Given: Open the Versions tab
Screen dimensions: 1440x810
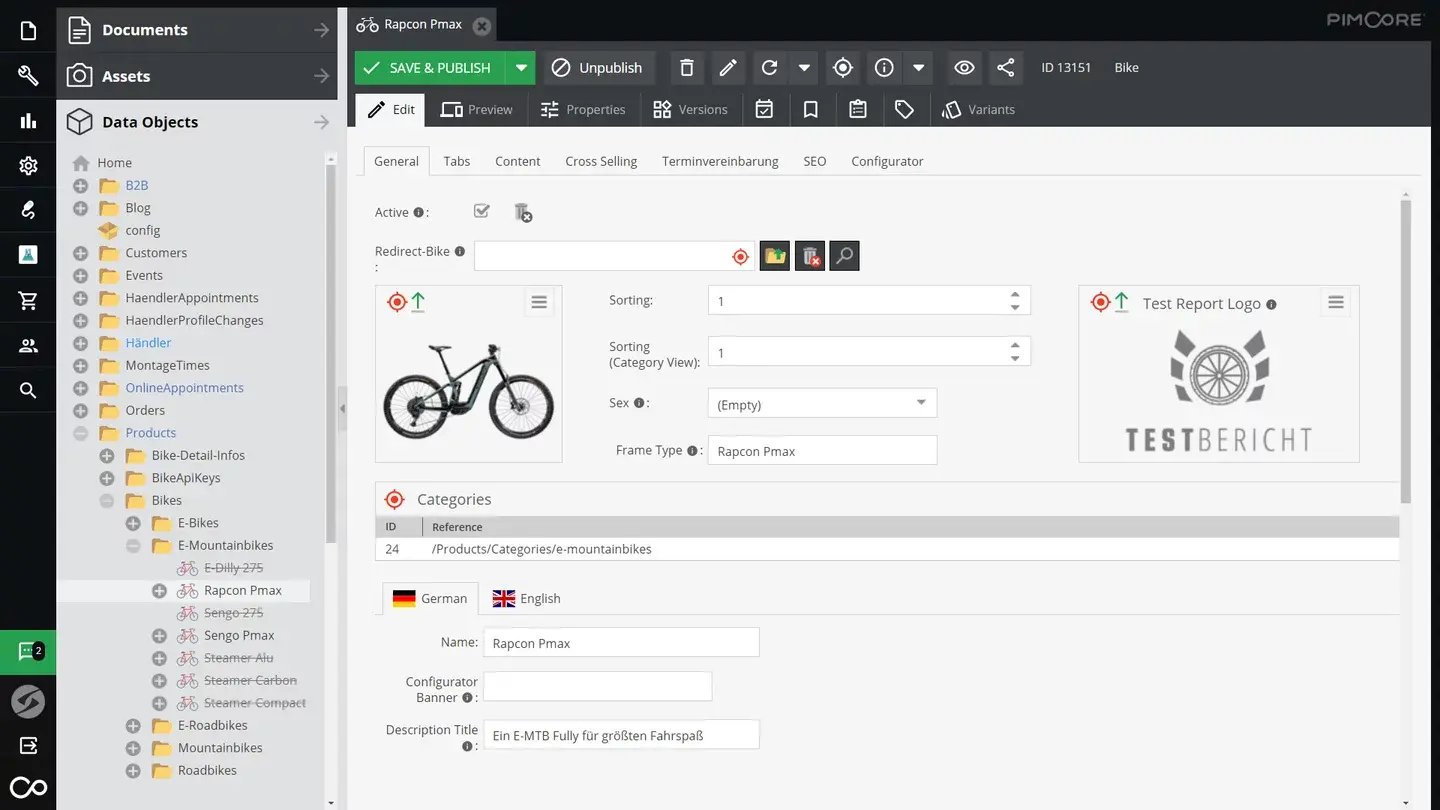Looking at the screenshot, I should [x=690, y=110].
